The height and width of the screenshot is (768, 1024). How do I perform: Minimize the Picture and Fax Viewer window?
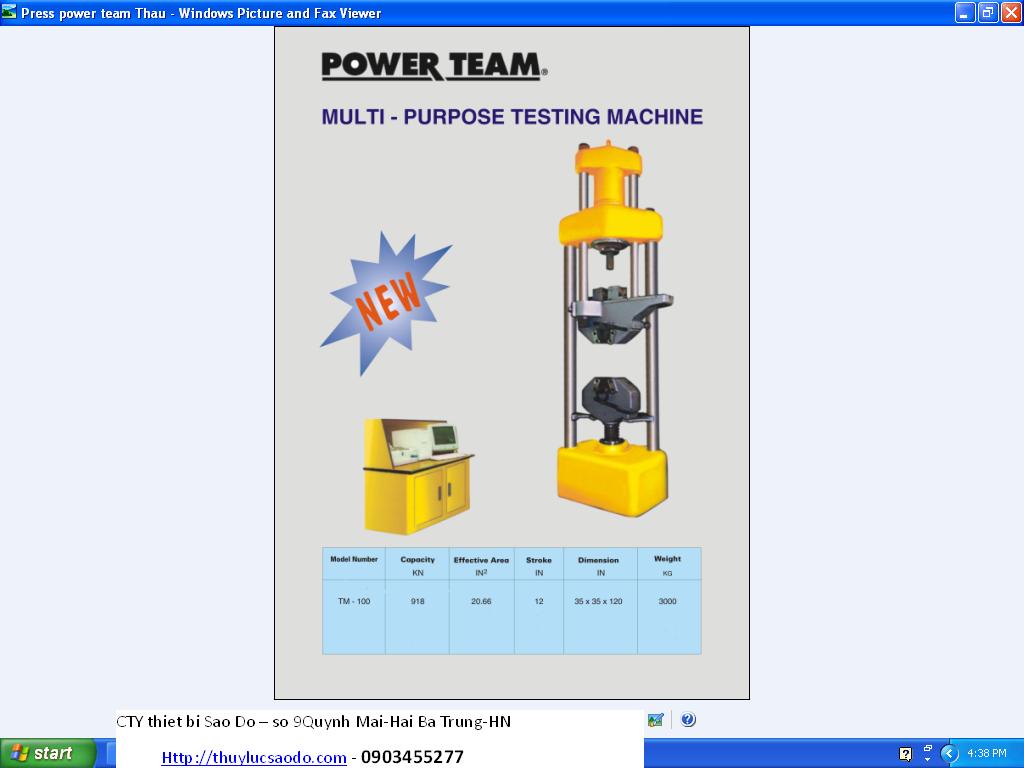965,12
